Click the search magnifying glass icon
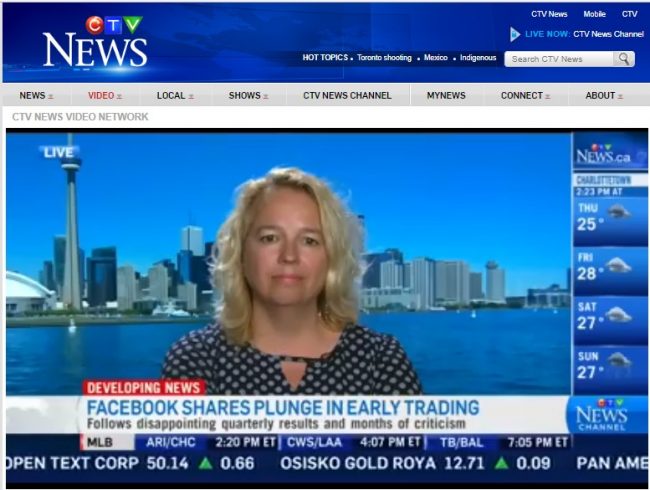650x490 pixels. point(624,59)
